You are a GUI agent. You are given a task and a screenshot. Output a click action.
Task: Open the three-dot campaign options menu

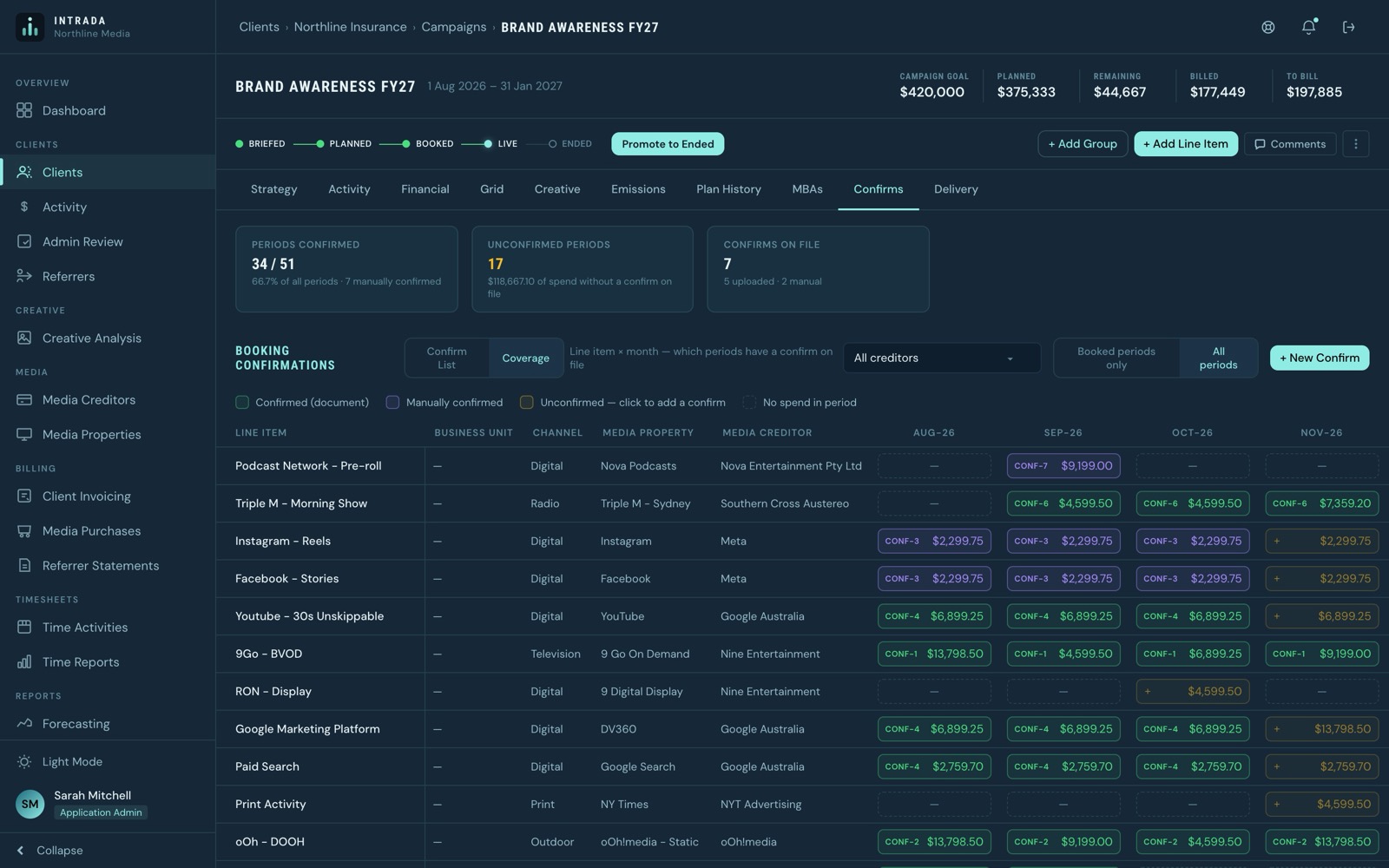click(x=1356, y=144)
